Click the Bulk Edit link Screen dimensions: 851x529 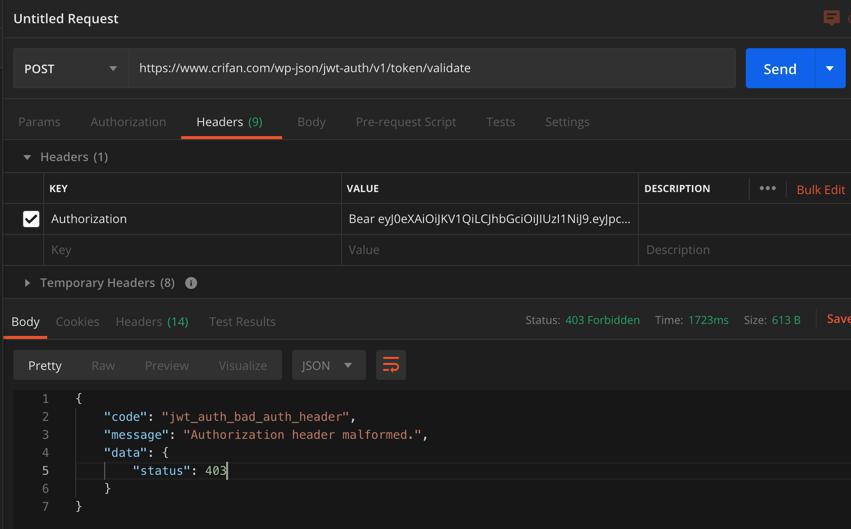pyautogui.click(x=820, y=189)
